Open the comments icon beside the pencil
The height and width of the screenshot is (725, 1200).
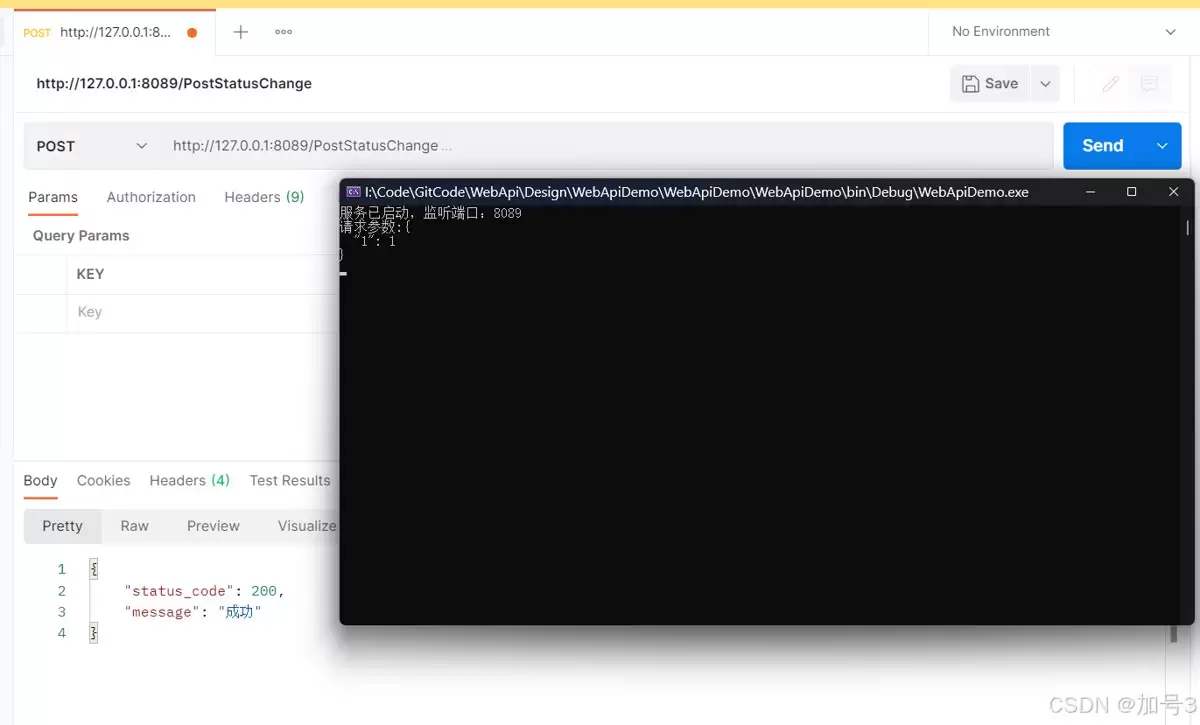pos(1151,84)
